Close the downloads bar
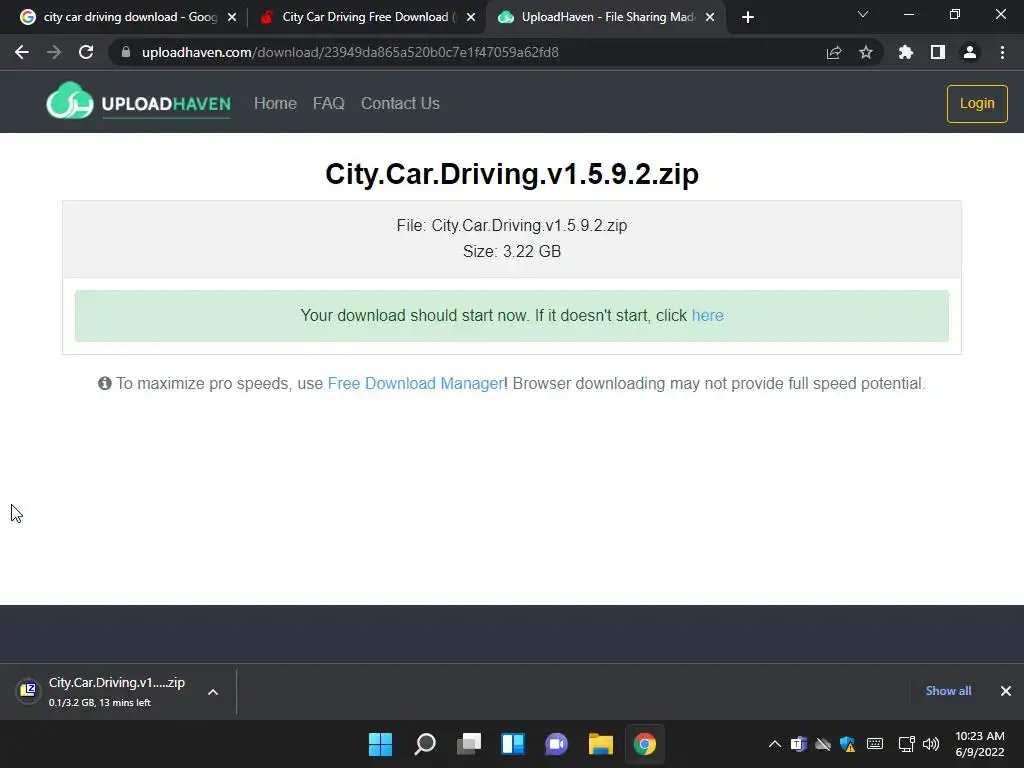1024x768 pixels. (x=1006, y=691)
